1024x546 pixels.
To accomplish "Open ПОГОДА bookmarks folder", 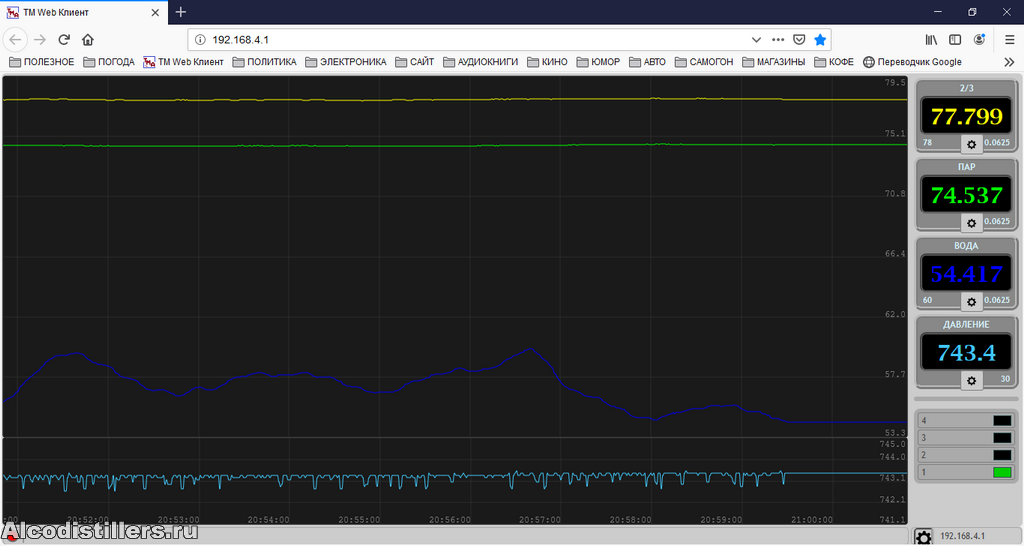I will (109, 62).
